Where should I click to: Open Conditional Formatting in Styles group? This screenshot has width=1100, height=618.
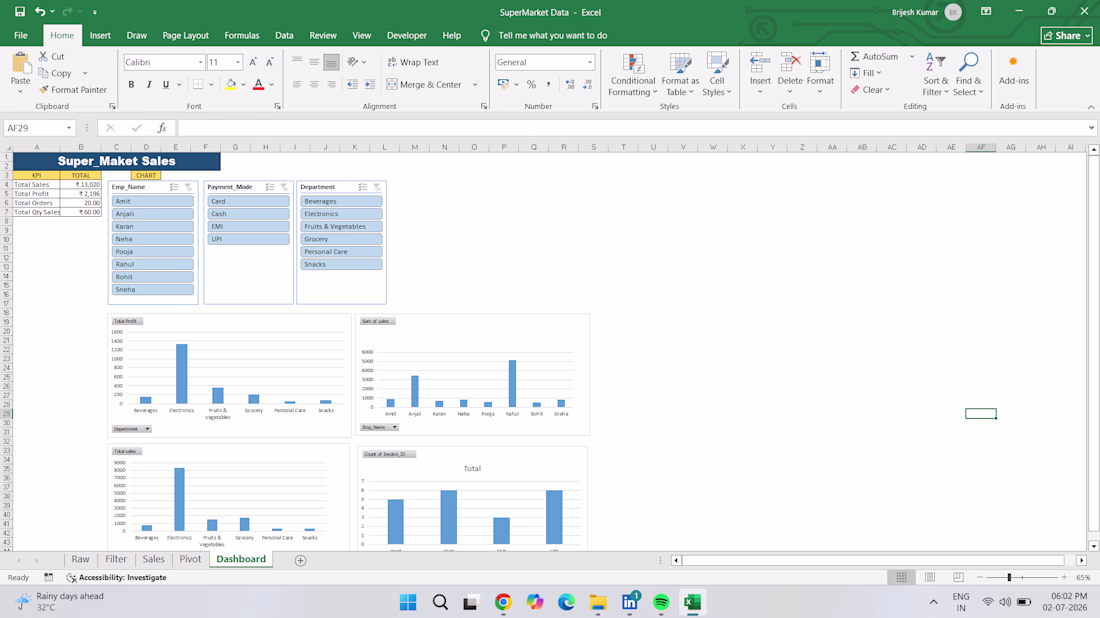click(633, 74)
